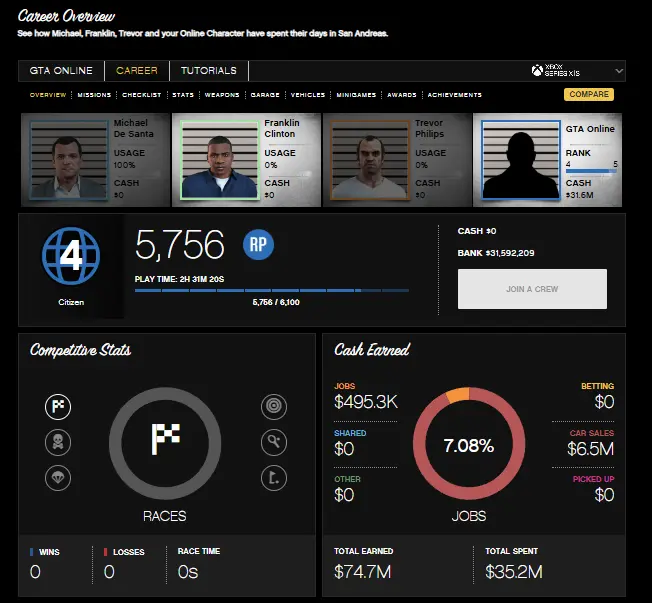Select the Darts target stat icon

coord(272,406)
